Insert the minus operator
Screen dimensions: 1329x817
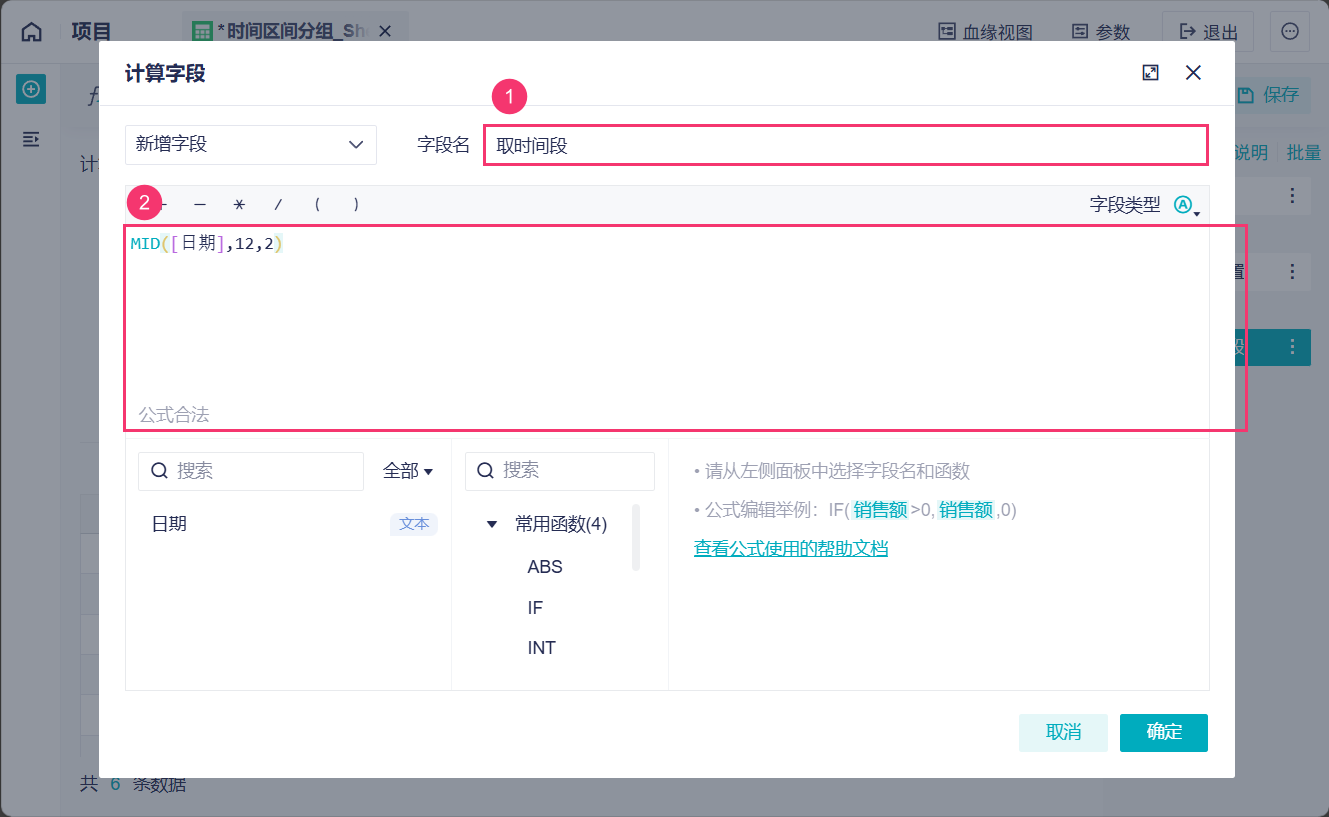point(200,205)
